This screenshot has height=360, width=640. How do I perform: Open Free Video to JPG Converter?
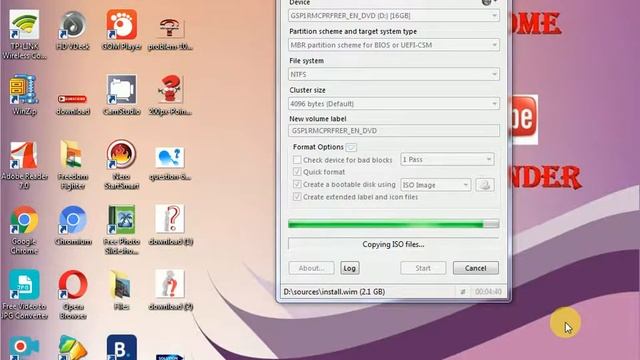tap(24, 295)
